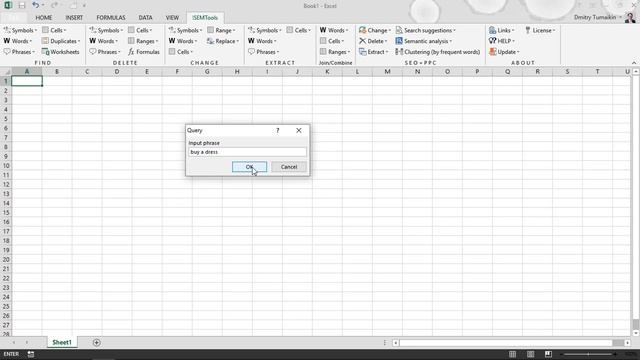Open Phrases in the FIND group
Screen dimensions: 640x360
click(19, 52)
